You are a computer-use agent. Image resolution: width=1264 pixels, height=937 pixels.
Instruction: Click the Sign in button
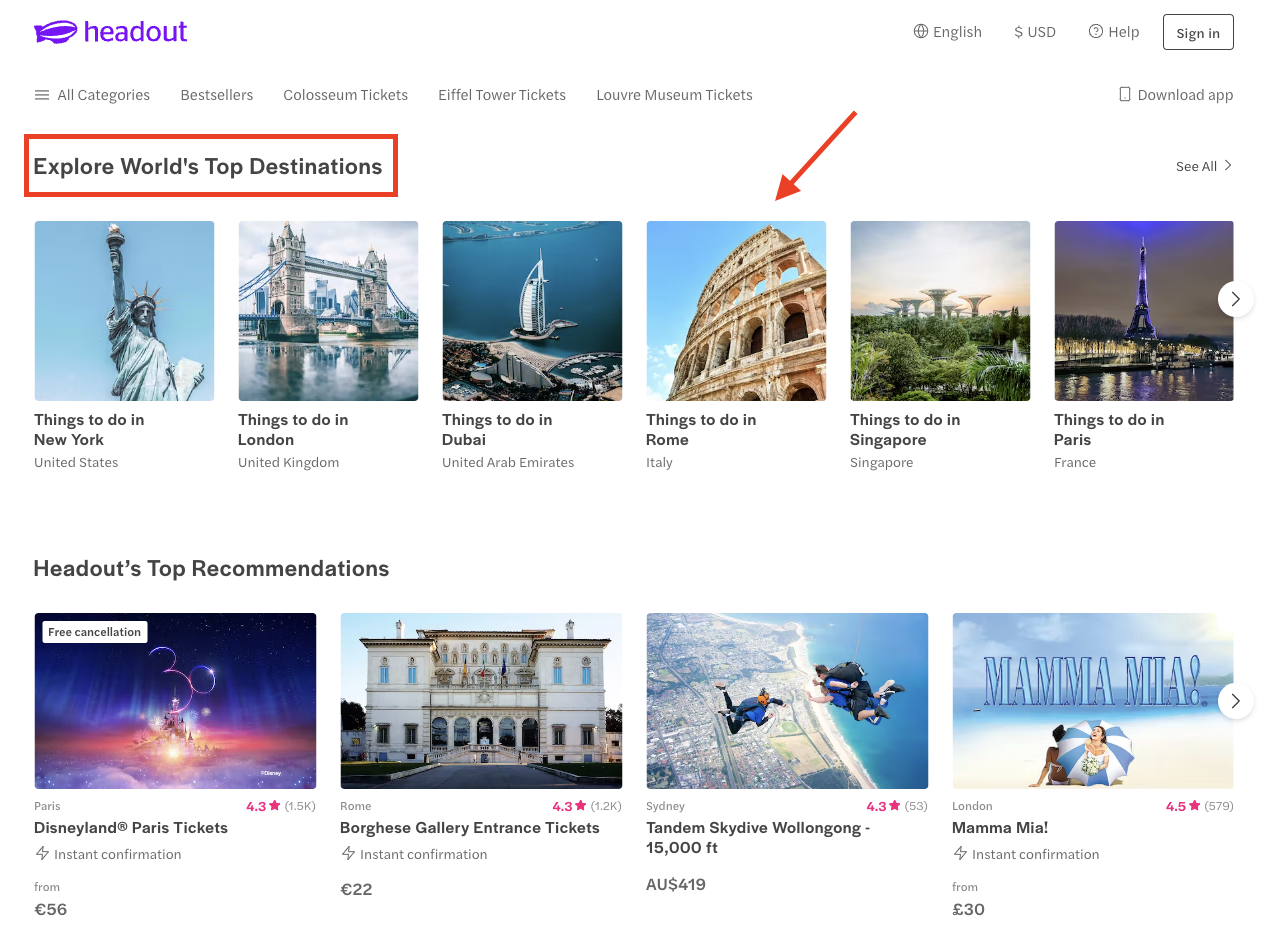click(1198, 31)
